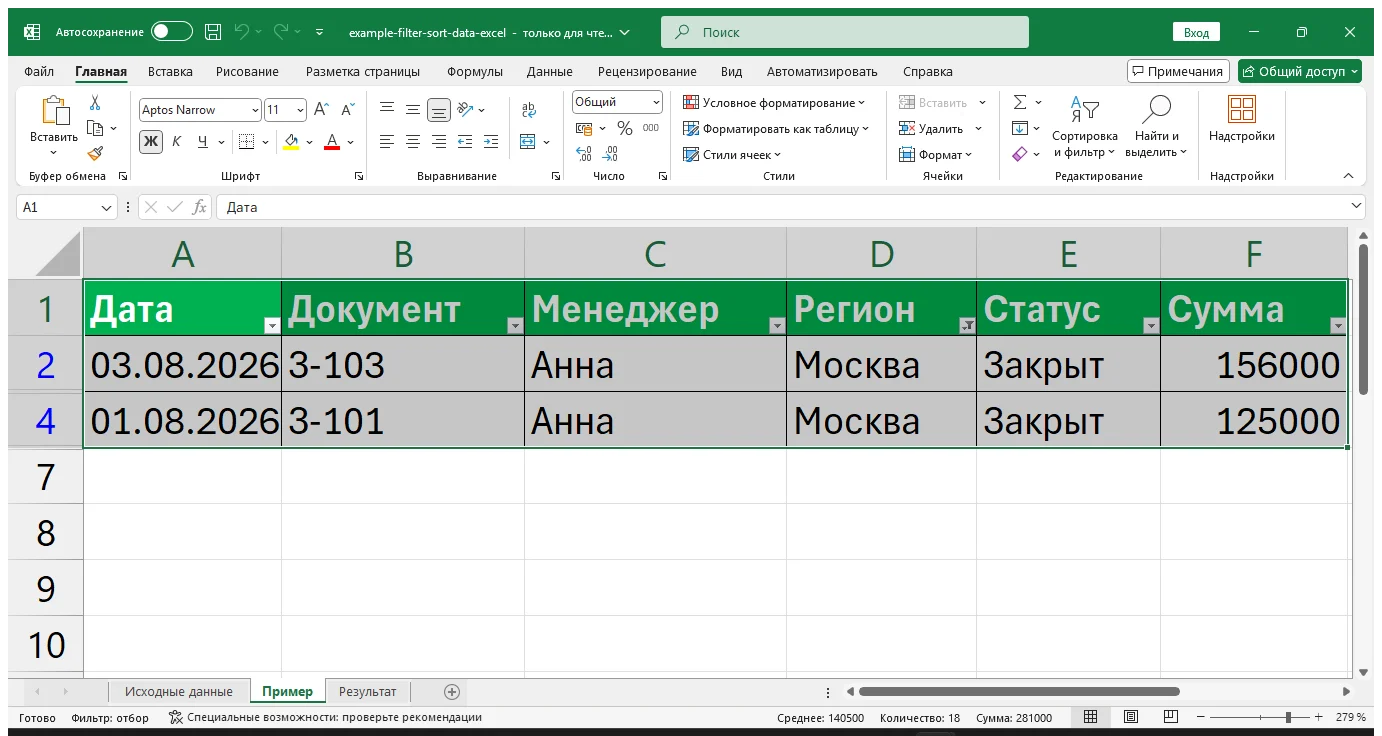Click the Borders icon
The image size is (1382, 736).
tap(246, 142)
